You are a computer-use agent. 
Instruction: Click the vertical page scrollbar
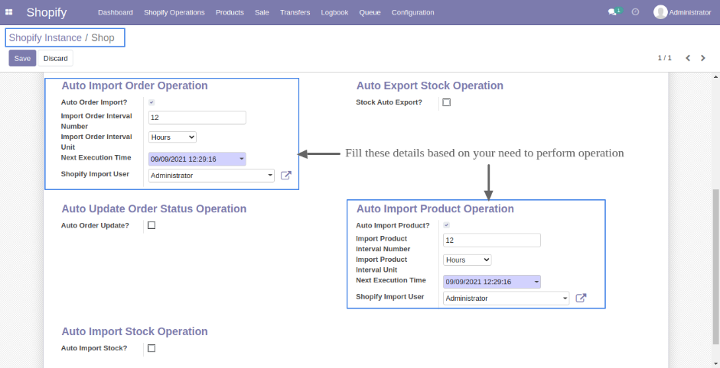click(x=716, y=266)
